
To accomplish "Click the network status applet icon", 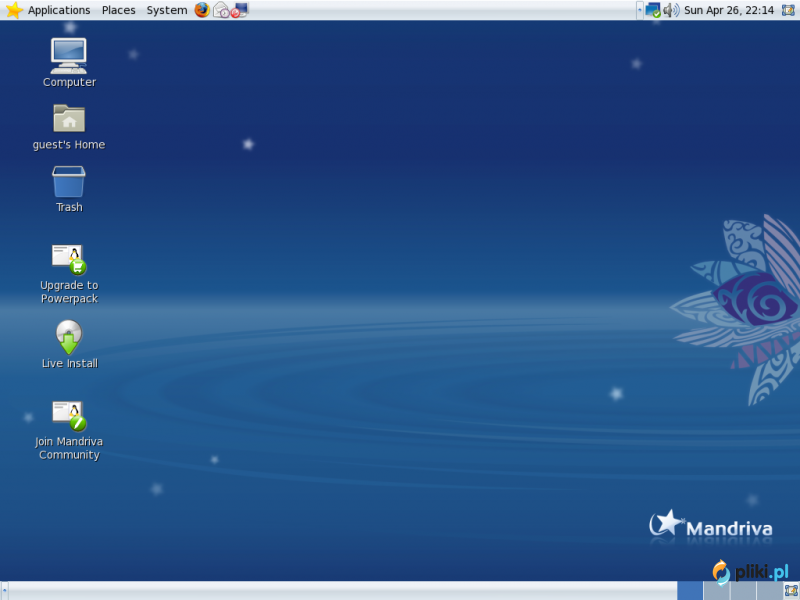I will pos(653,10).
